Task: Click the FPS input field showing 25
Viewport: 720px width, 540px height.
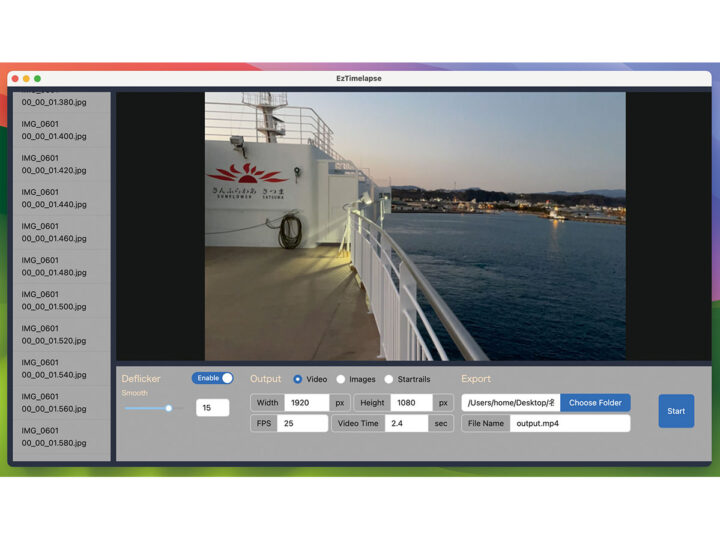Action: (x=303, y=423)
